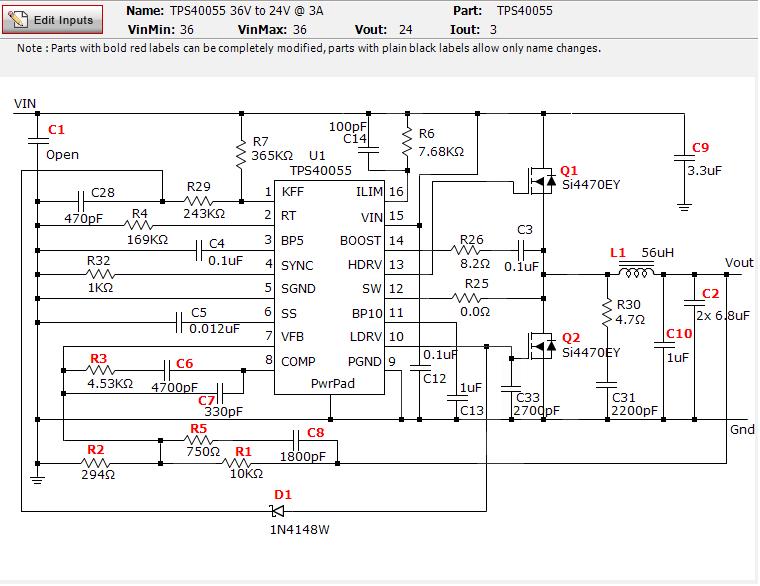Select the L1 inductor label
Image resolution: width=760 pixels, height=586 pixels.
coord(618,253)
